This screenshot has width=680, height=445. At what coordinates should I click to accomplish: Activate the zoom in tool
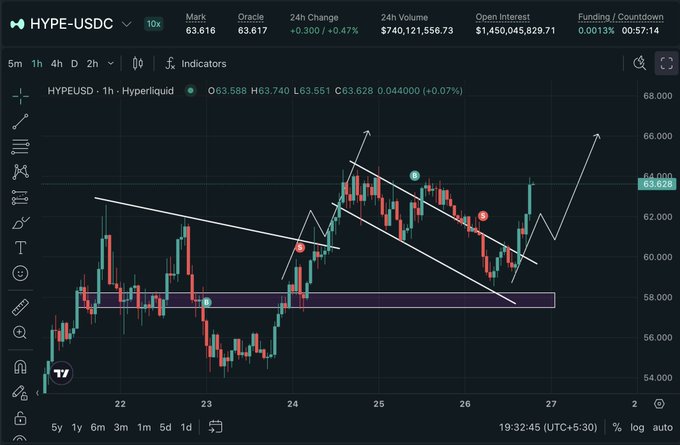coord(20,333)
